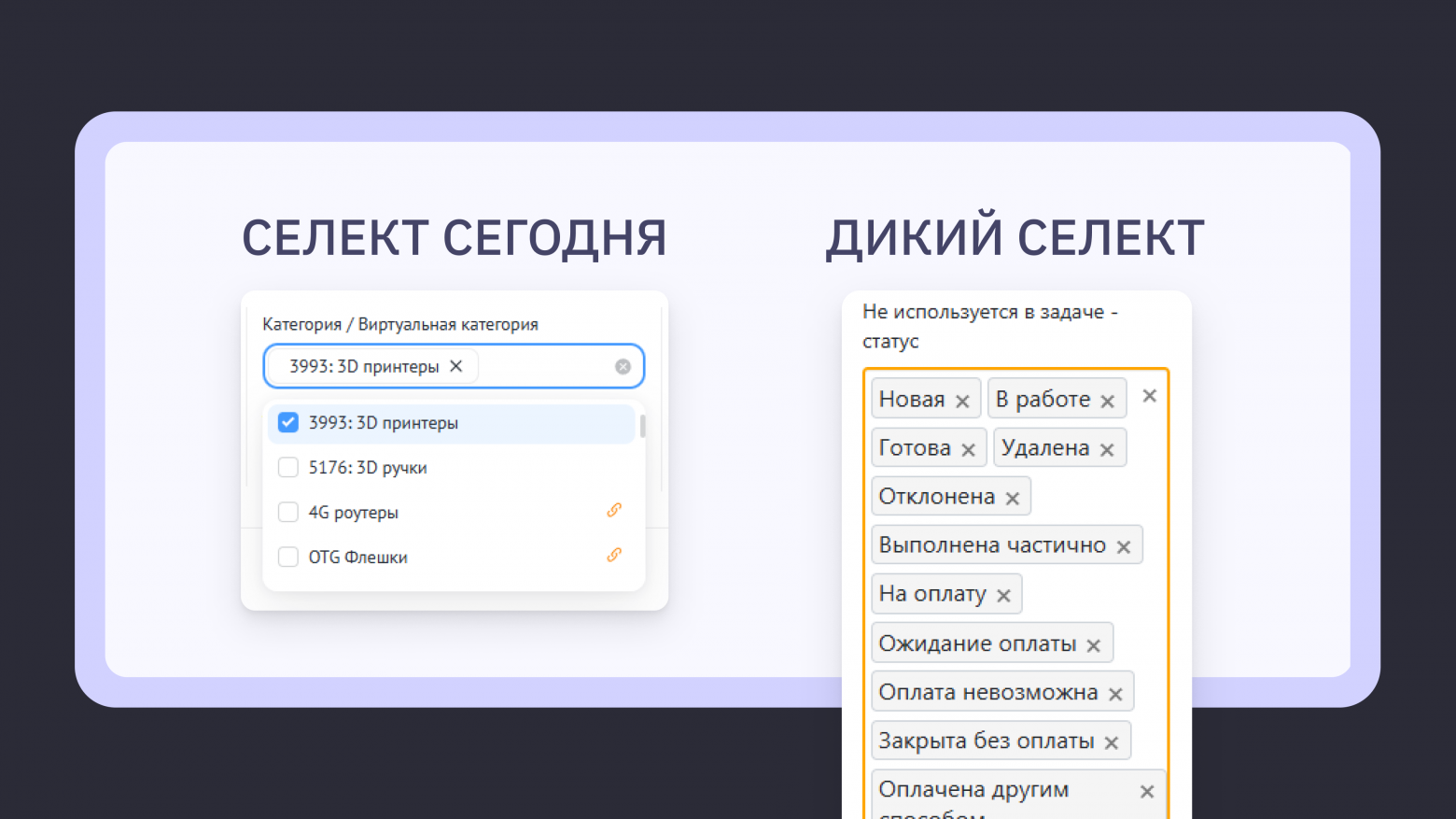The width and height of the screenshot is (1456, 819).
Task: Click the link icon beside OTG Флешки
Action: tap(614, 555)
